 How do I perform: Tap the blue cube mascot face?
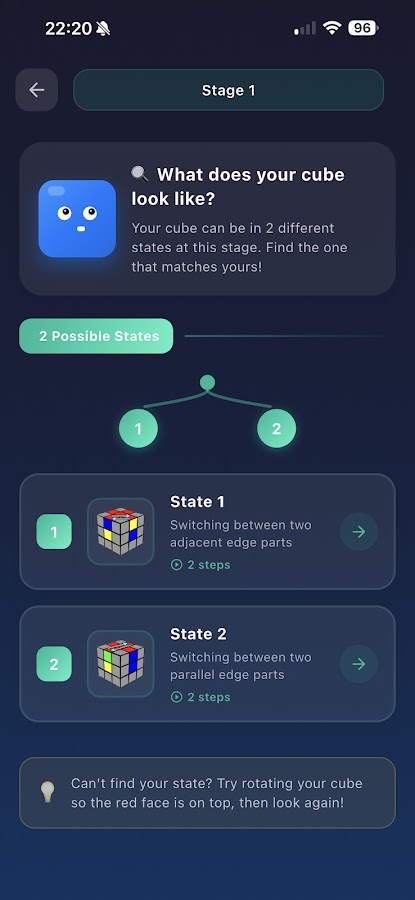77,219
